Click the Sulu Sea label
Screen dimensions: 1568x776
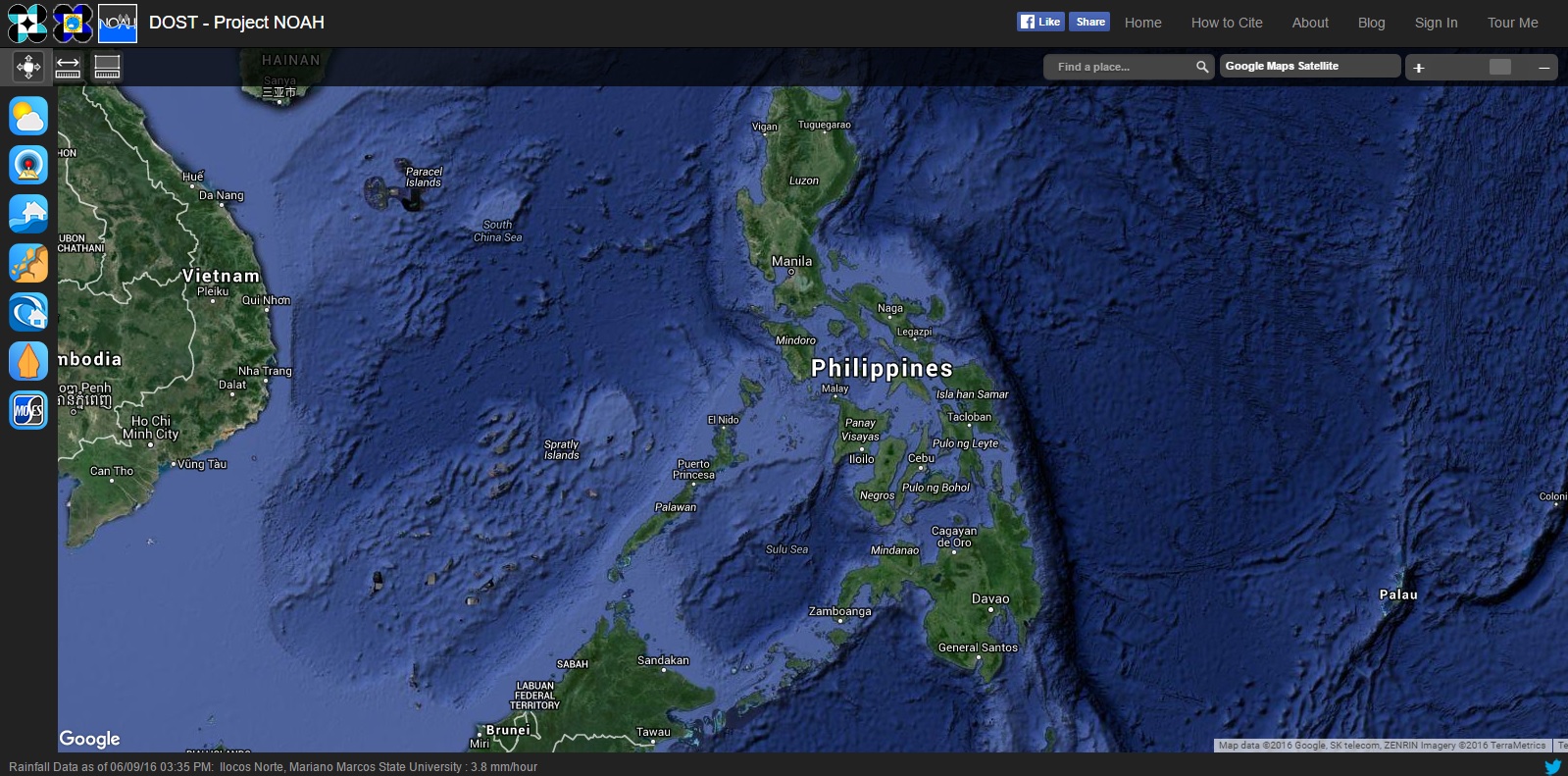pyautogui.click(x=786, y=549)
